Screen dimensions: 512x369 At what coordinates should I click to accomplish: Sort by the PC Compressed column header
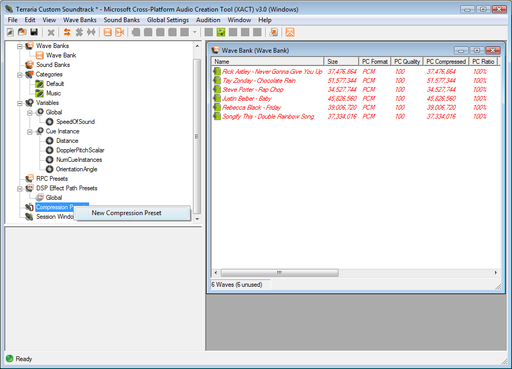446,61
